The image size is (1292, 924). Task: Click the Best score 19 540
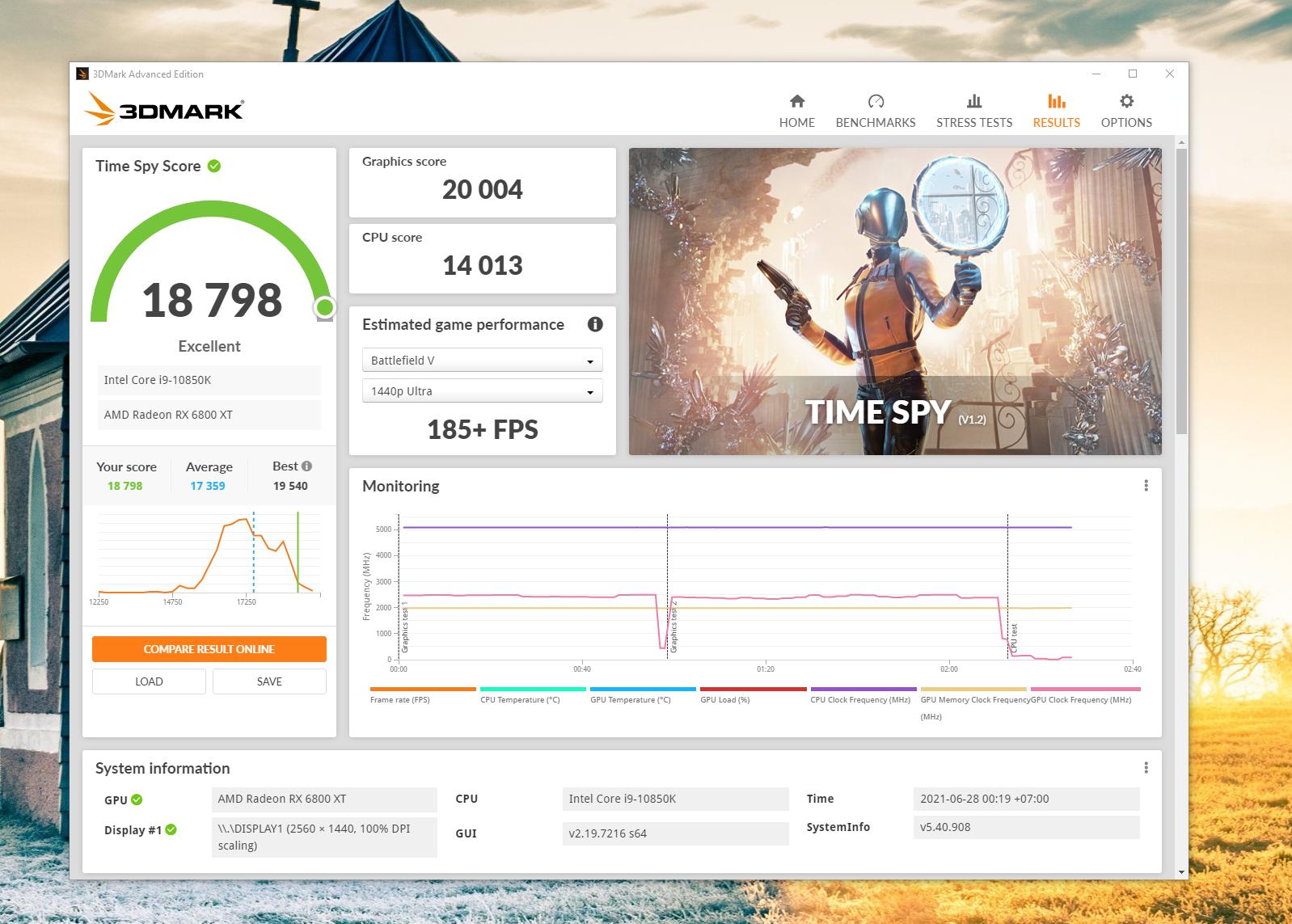pos(290,486)
